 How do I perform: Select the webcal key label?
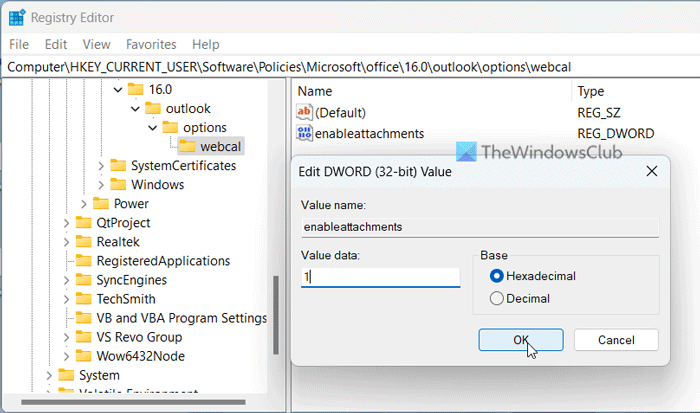point(221,146)
